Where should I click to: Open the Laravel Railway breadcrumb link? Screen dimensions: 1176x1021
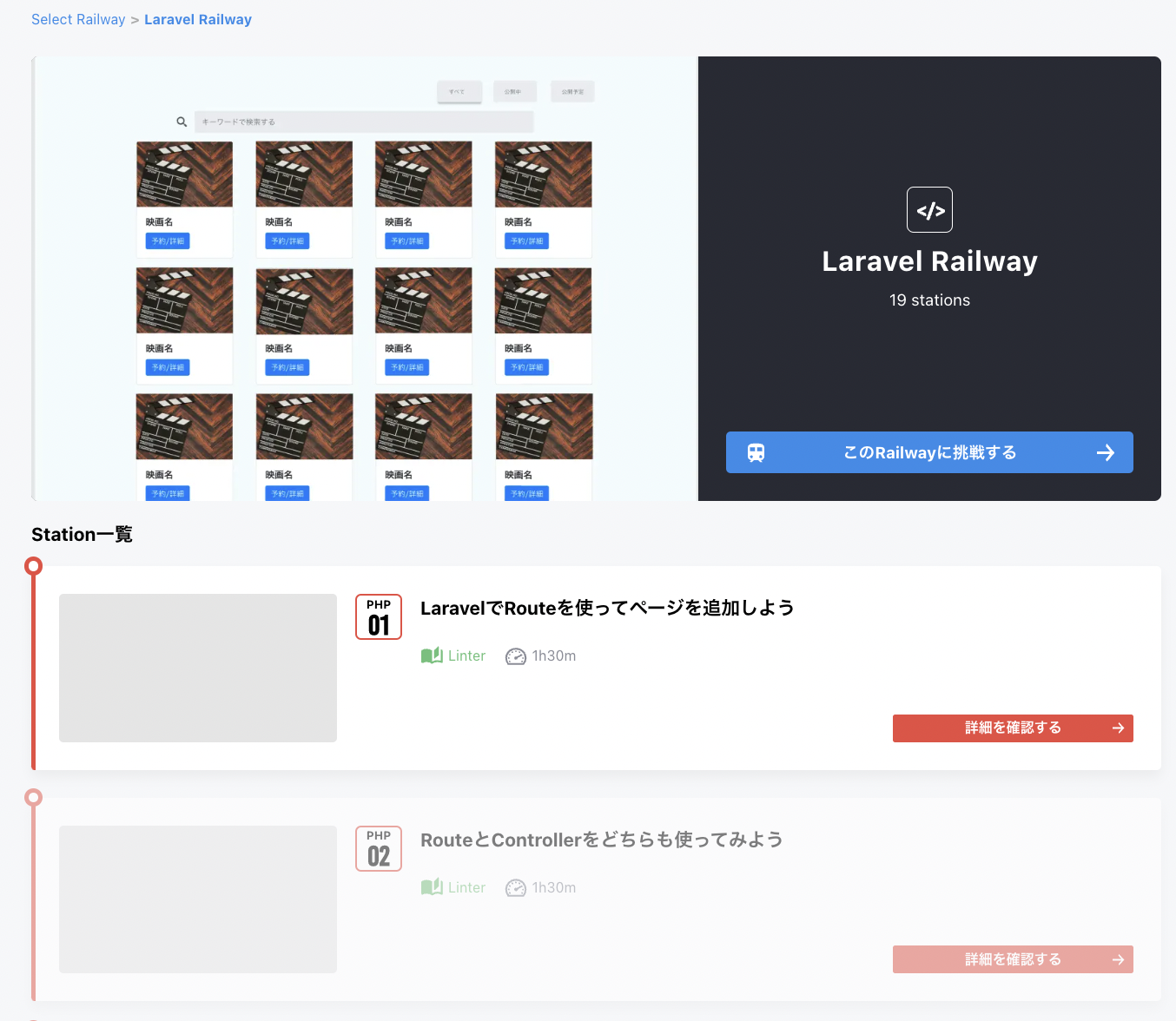tap(198, 19)
